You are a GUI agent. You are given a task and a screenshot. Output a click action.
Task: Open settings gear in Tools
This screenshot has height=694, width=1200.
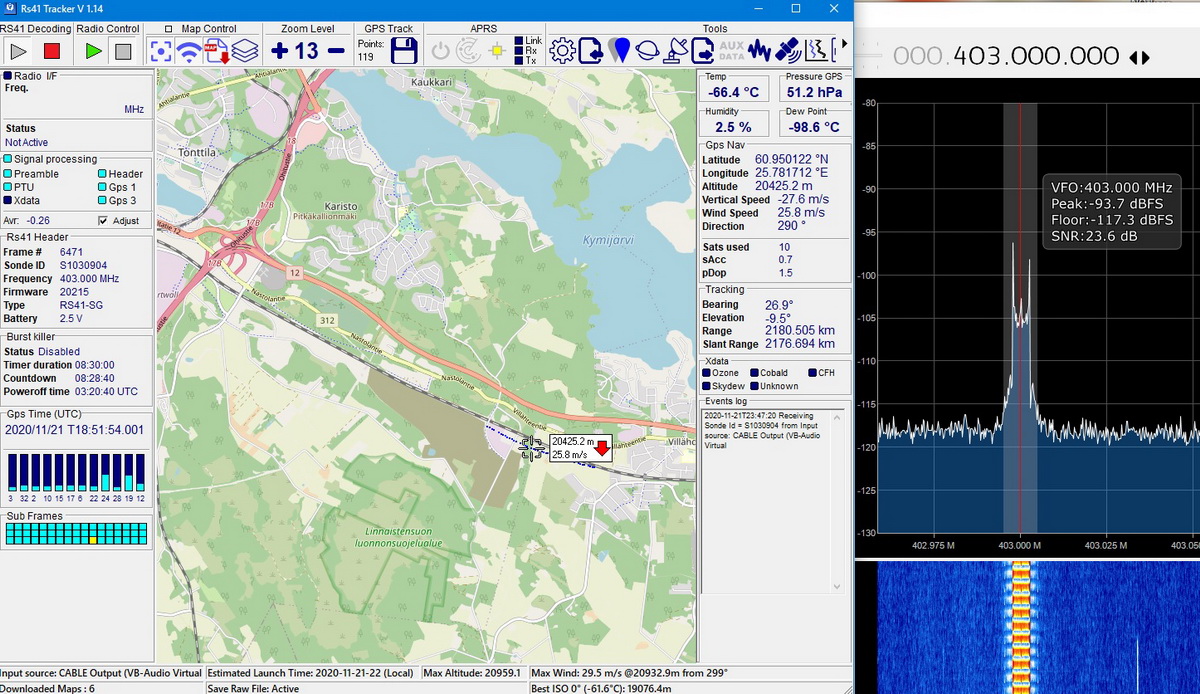click(x=562, y=50)
